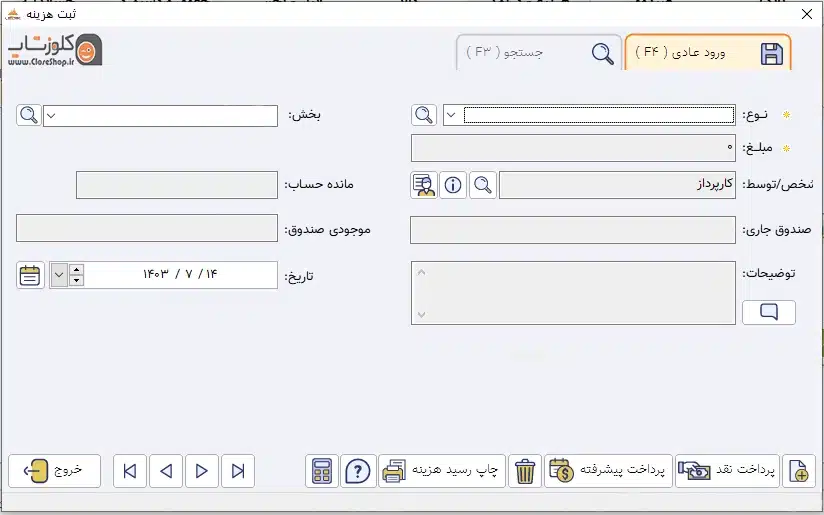Click the صندوق جاری field
The image size is (824, 515).
573,230
